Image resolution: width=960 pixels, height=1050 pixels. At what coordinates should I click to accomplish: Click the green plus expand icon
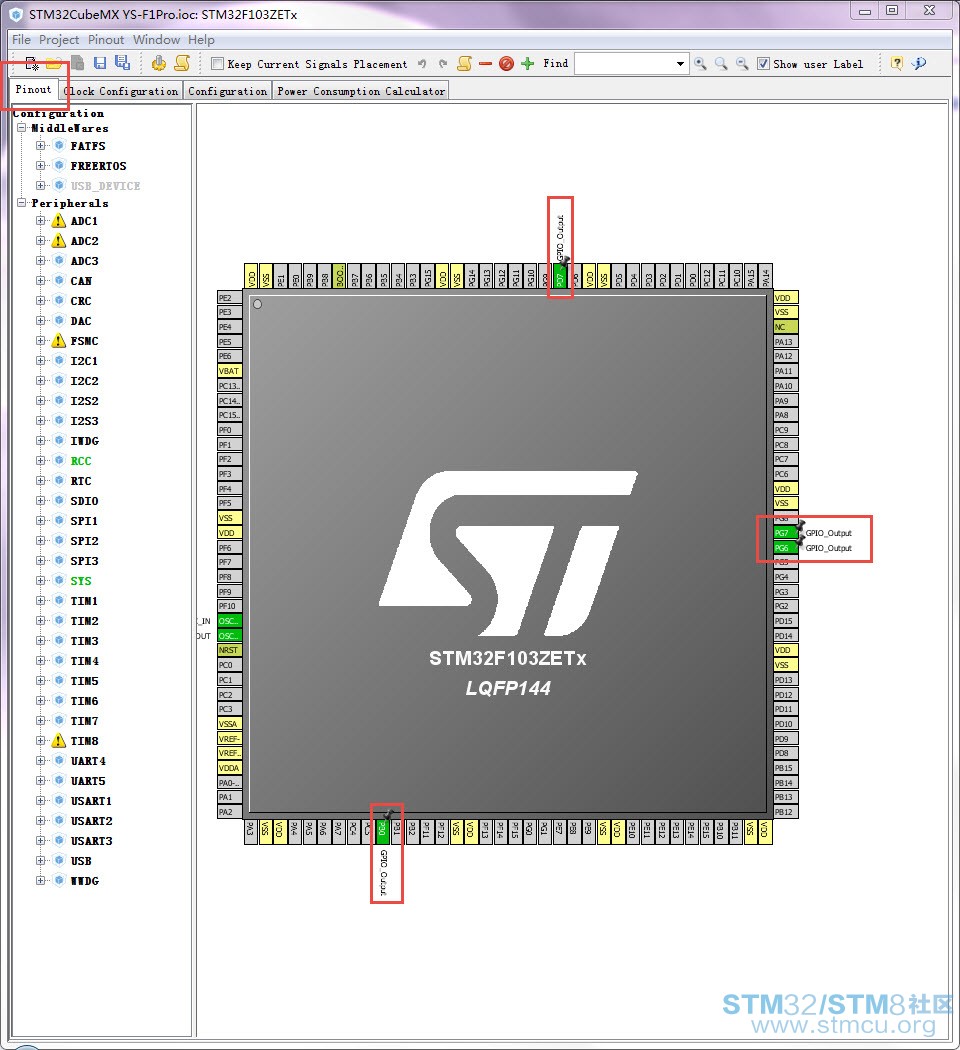coord(528,64)
